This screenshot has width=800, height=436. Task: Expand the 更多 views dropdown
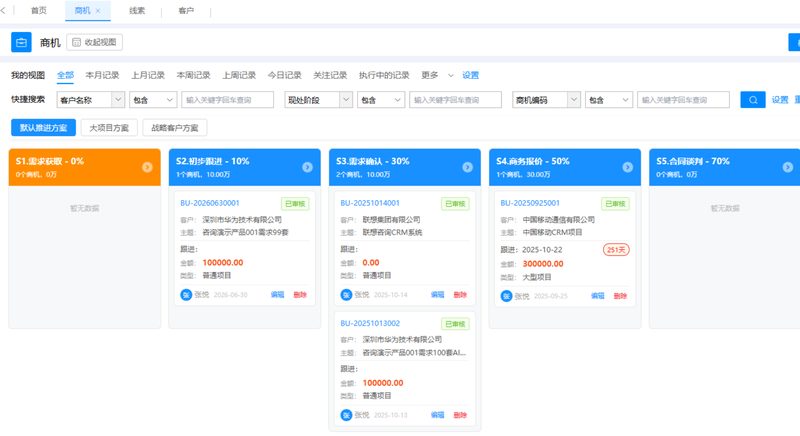click(437, 75)
